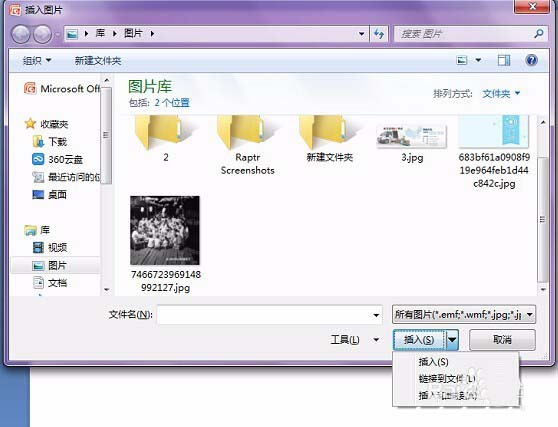This screenshot has width=558, height=427.
Task: Click the search magnifier icon
Action: [x=539, y=34]
